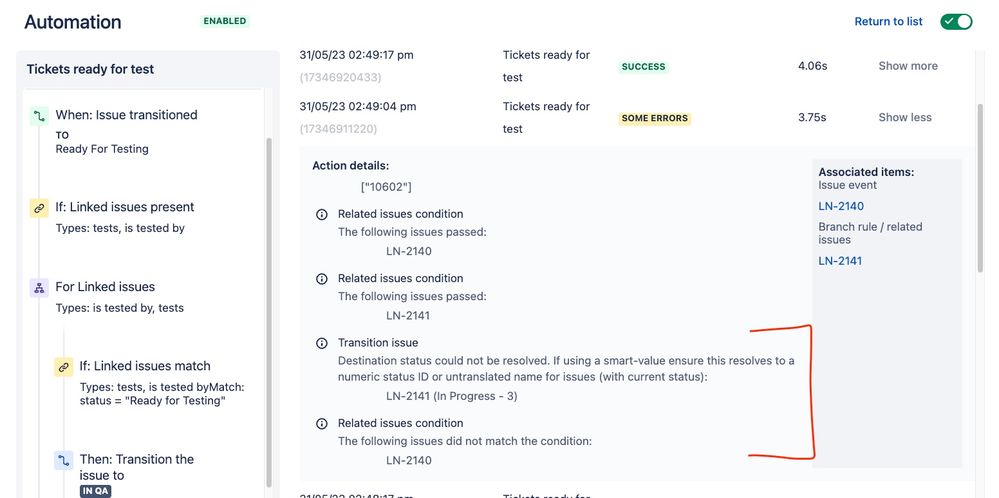
Task: Click the Transition the issue action icon
Action: click(x=63, y=460)
